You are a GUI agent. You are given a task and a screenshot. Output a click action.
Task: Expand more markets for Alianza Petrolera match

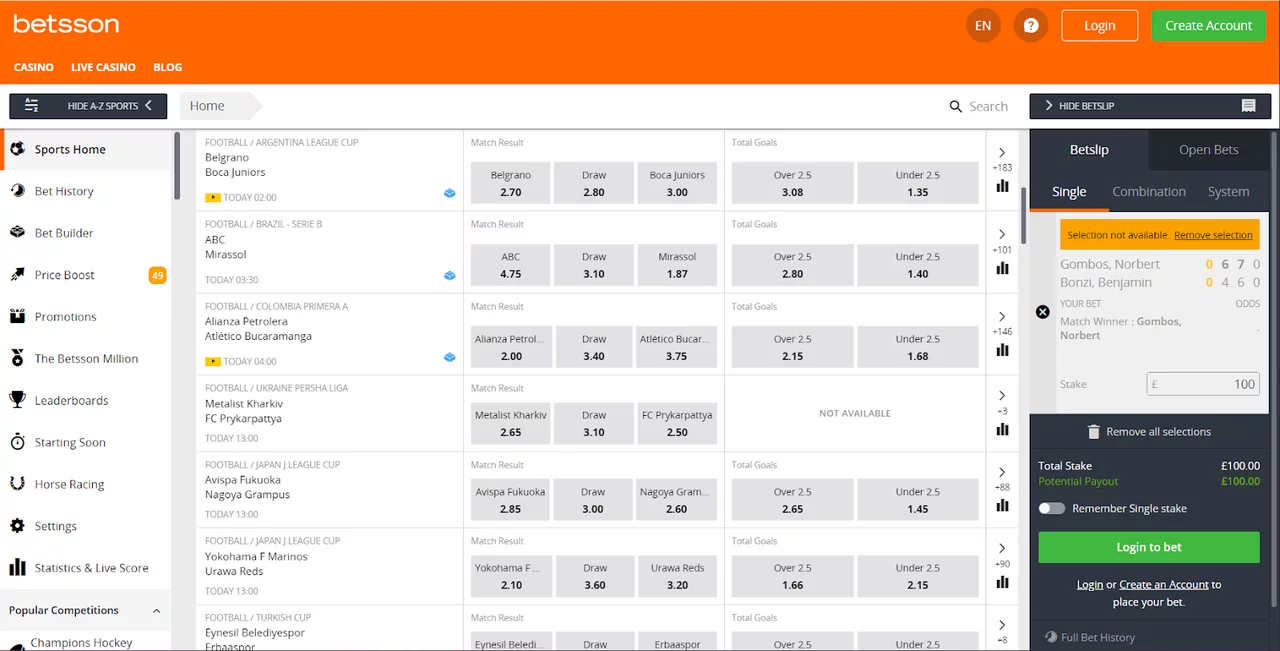[1002, 316]
